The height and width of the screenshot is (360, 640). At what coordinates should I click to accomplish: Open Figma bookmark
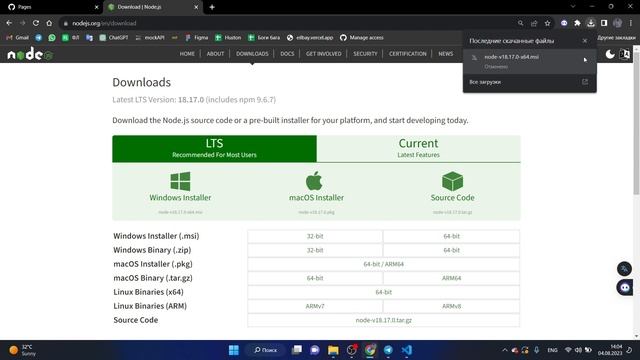197,38
